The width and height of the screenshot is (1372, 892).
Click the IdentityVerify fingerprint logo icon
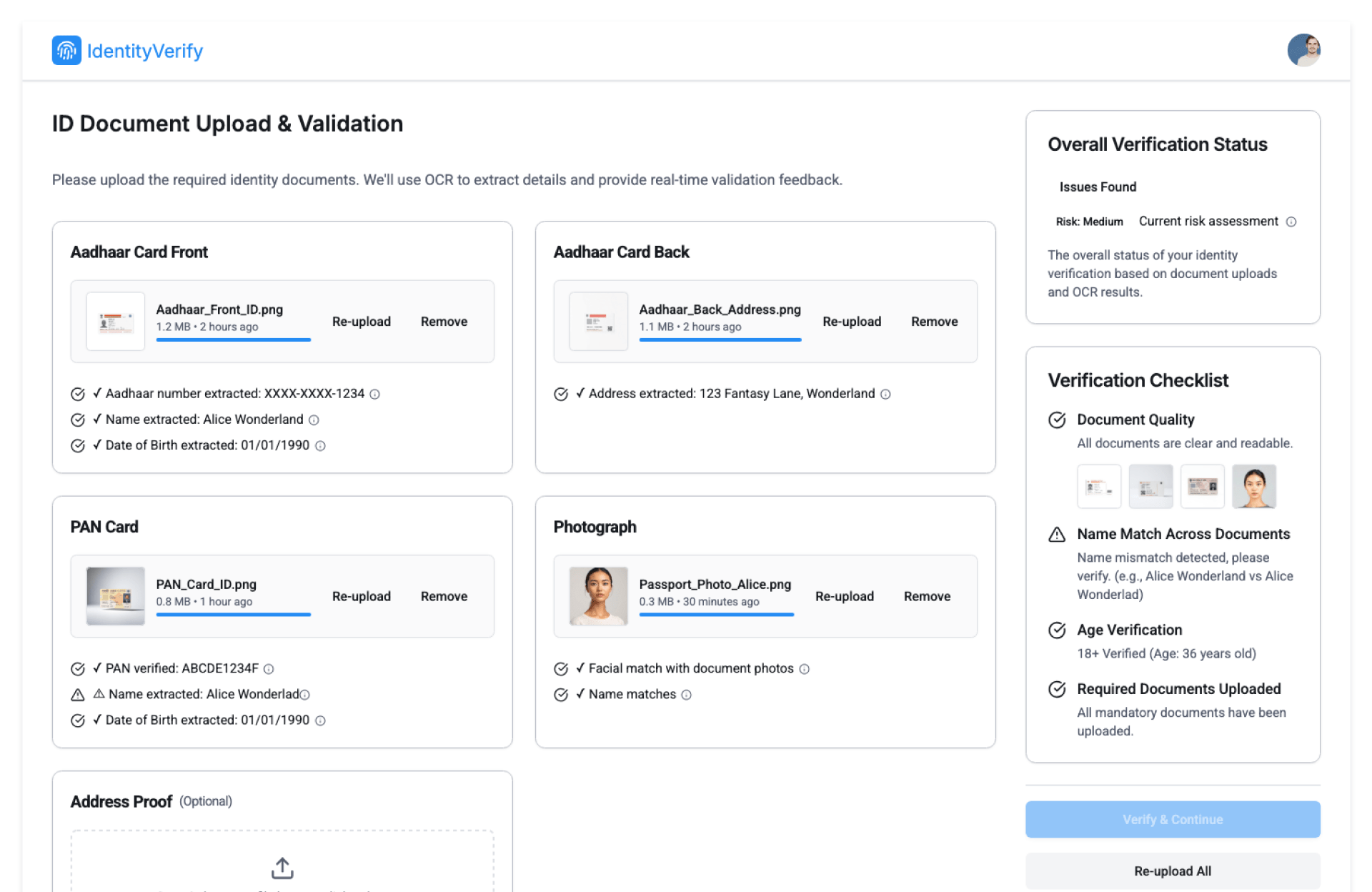[66, 51]
